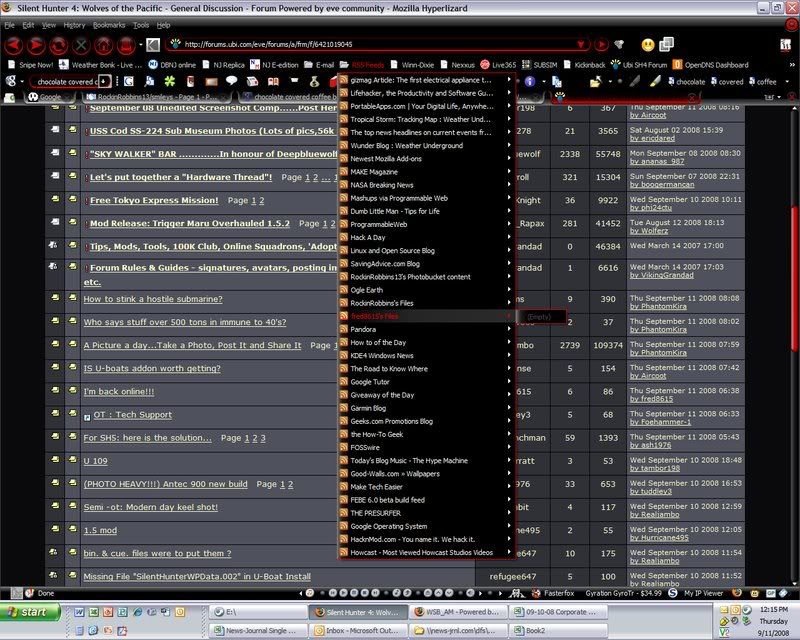Click the chocolate covered search box
Image resolution: width=800 pixels, height=640 pixels.
[65, 82]
